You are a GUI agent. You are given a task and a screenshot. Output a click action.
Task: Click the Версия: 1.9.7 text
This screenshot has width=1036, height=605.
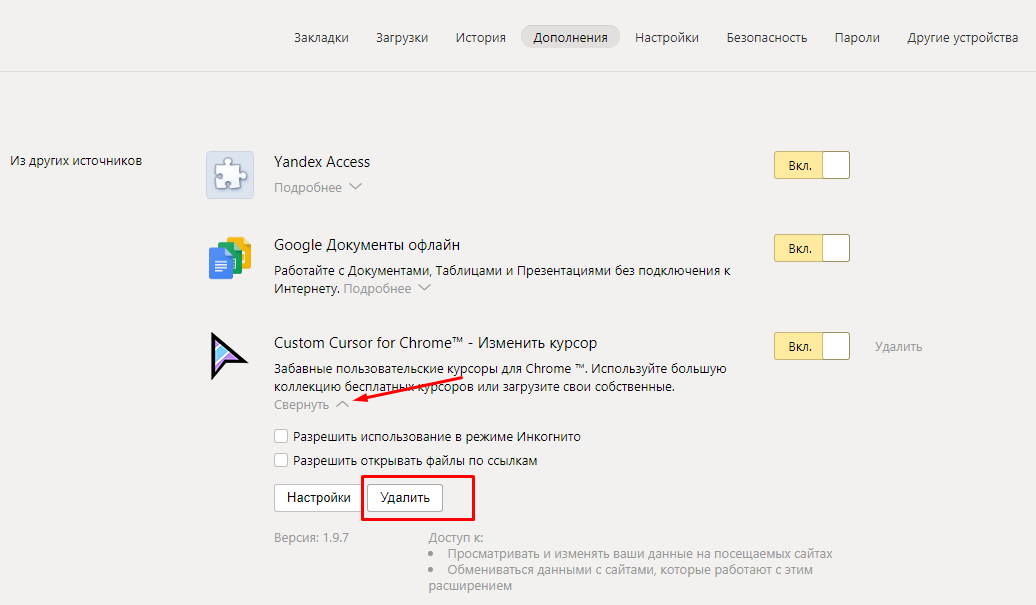[311, 538]
